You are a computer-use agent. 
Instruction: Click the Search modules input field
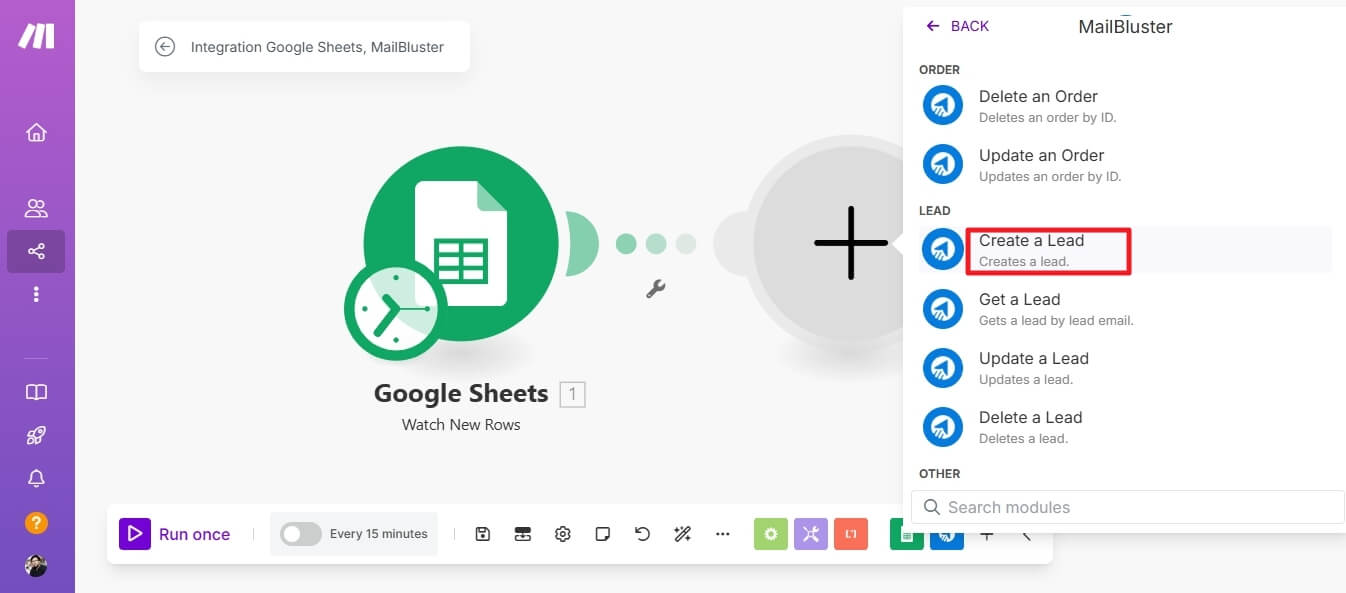pyautogui.click(x=1128, y=507)
